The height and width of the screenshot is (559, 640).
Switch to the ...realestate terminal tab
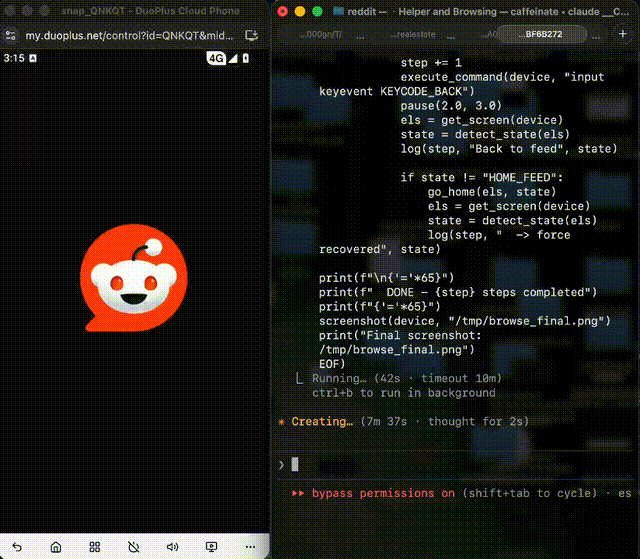tap(413, 35)
